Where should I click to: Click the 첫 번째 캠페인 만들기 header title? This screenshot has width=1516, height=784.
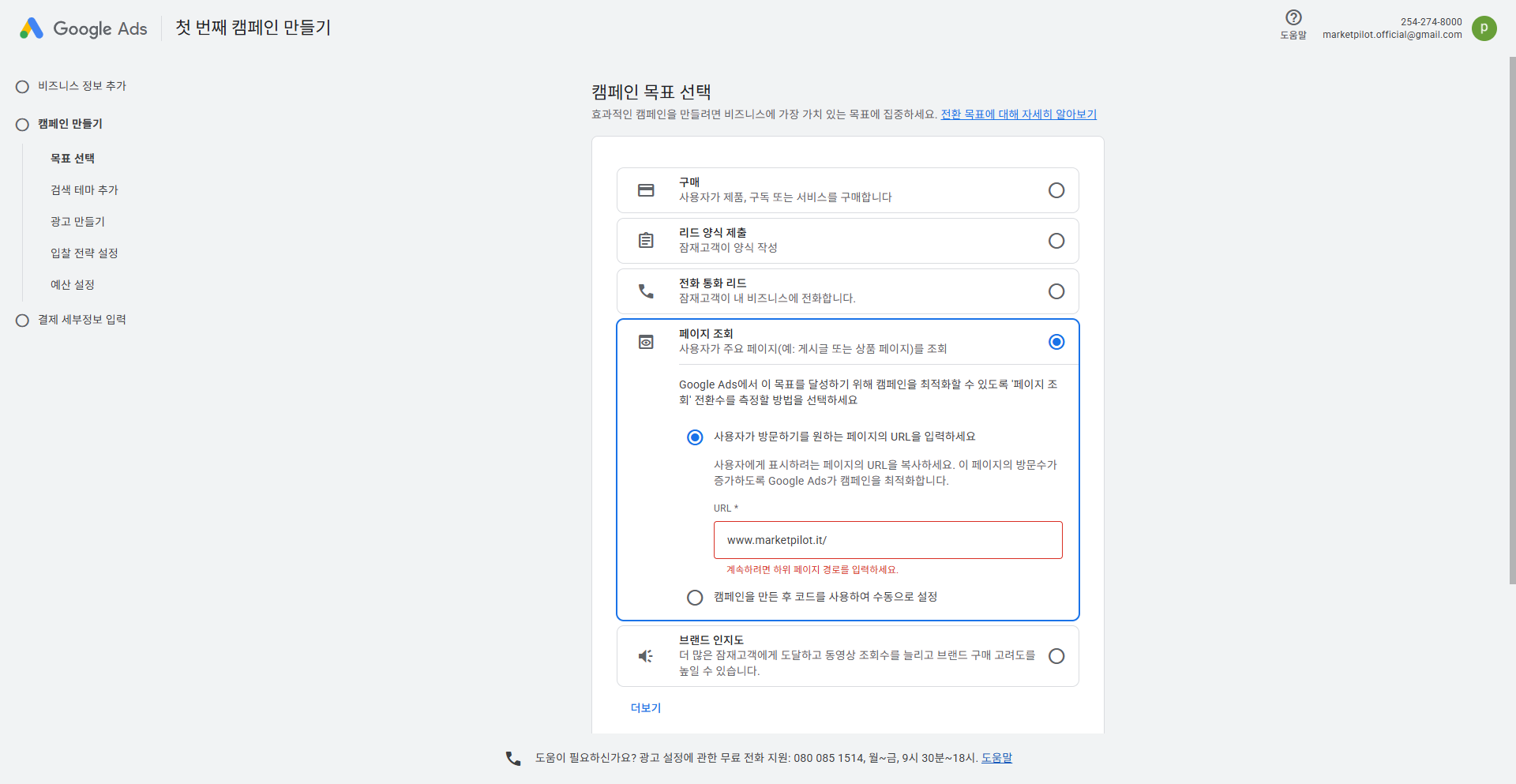coord(253,28)
